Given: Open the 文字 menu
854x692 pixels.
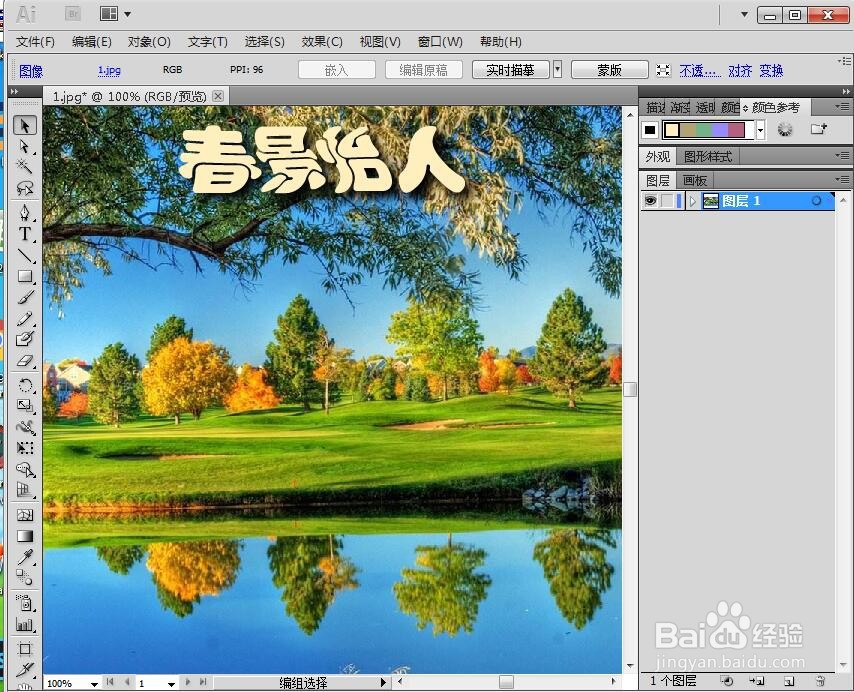Looking at the screenshot, I should pos(207,42).
